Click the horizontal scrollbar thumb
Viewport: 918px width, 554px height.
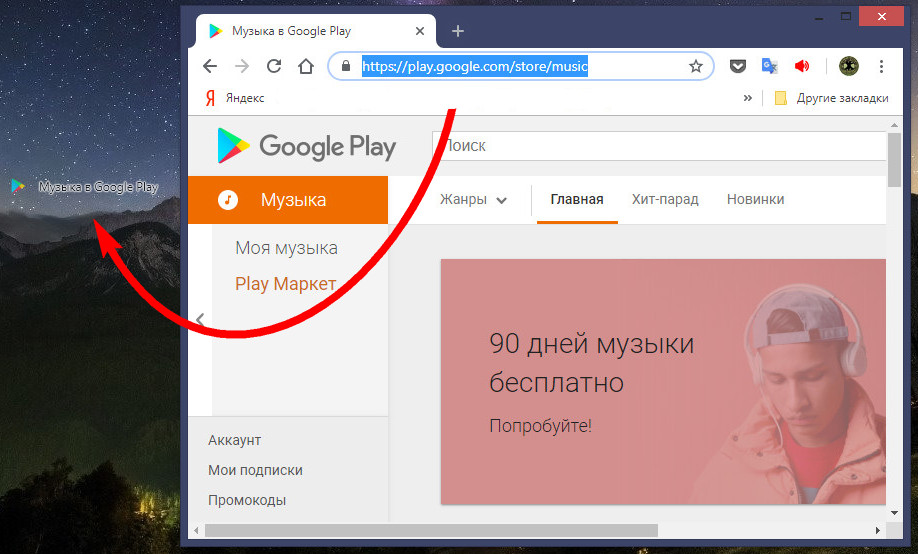(431, 531)
